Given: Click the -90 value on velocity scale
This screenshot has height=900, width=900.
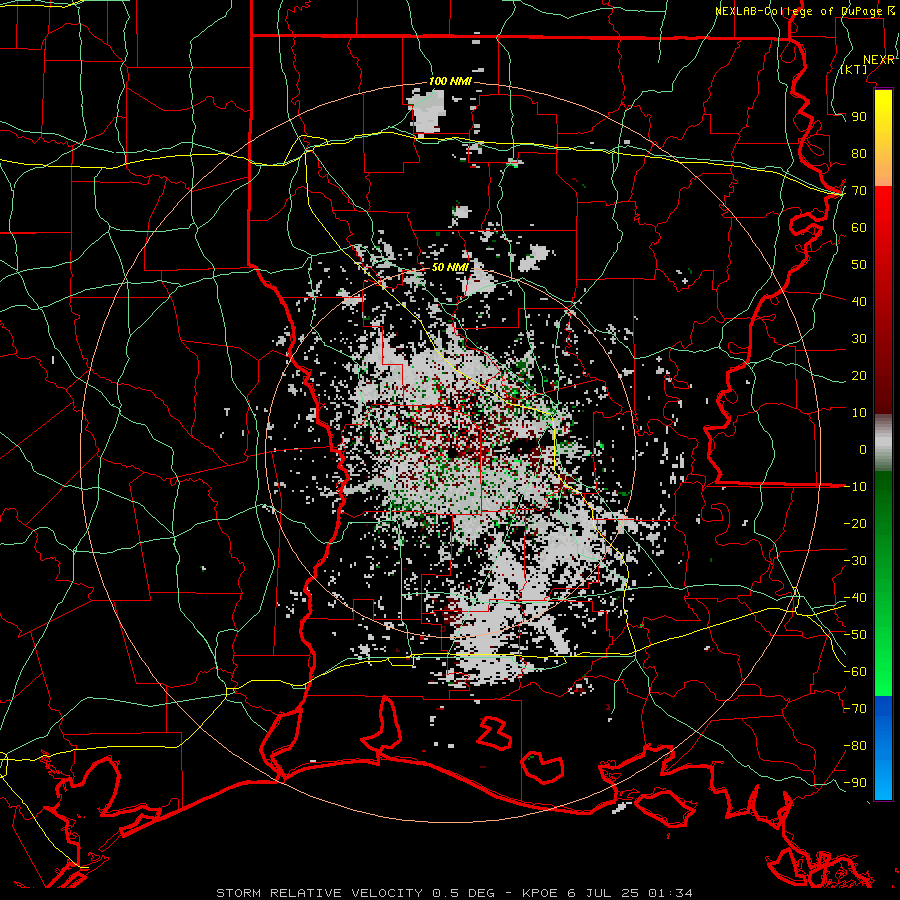Looking at the screenshot, I should (x=855, y=783).
